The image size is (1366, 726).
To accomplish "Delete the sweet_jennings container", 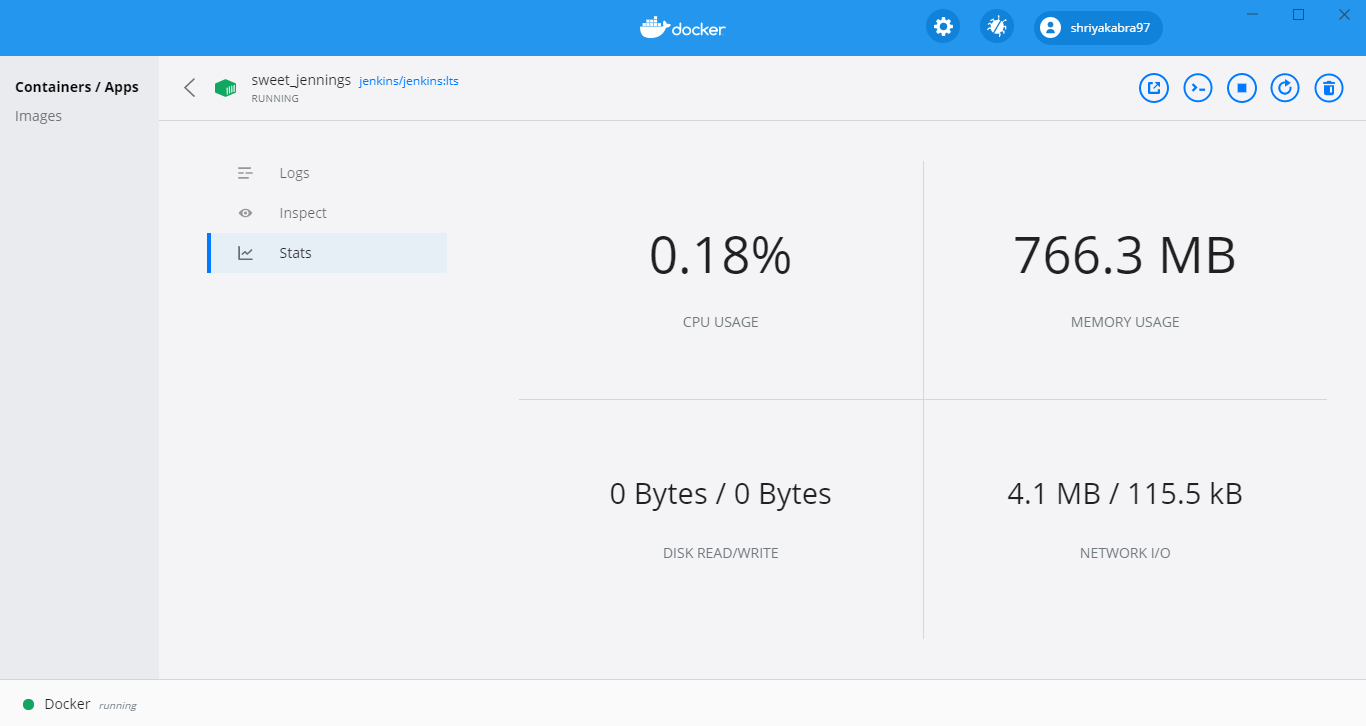I will (x=1328, y=88).
